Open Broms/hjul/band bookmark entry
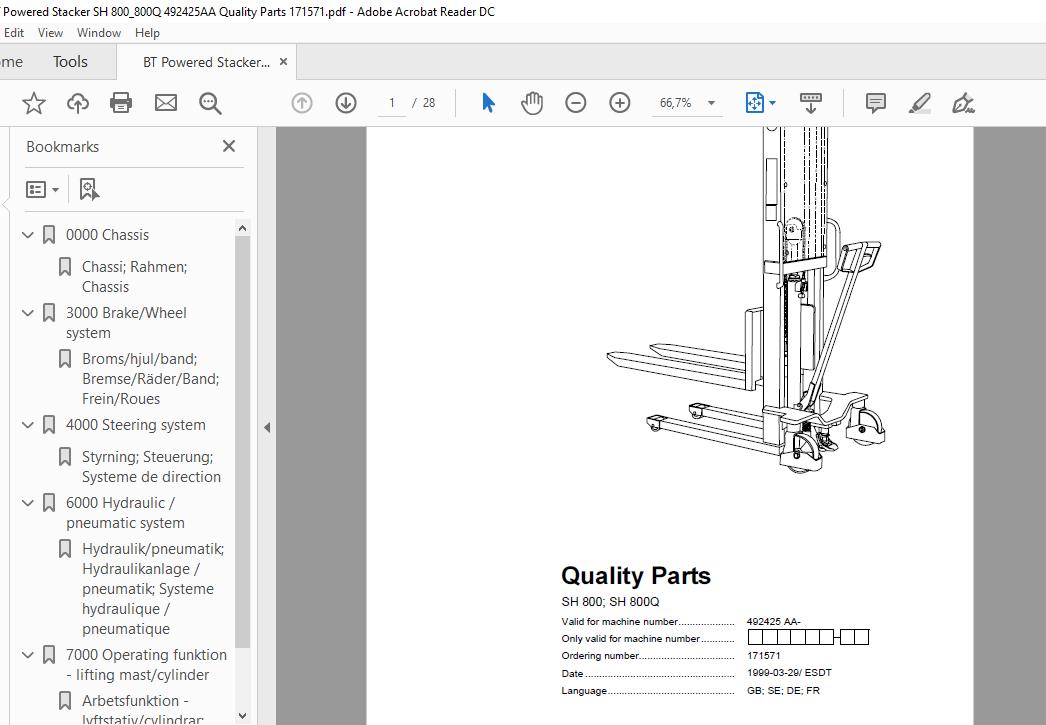 [x=150, y=379]
